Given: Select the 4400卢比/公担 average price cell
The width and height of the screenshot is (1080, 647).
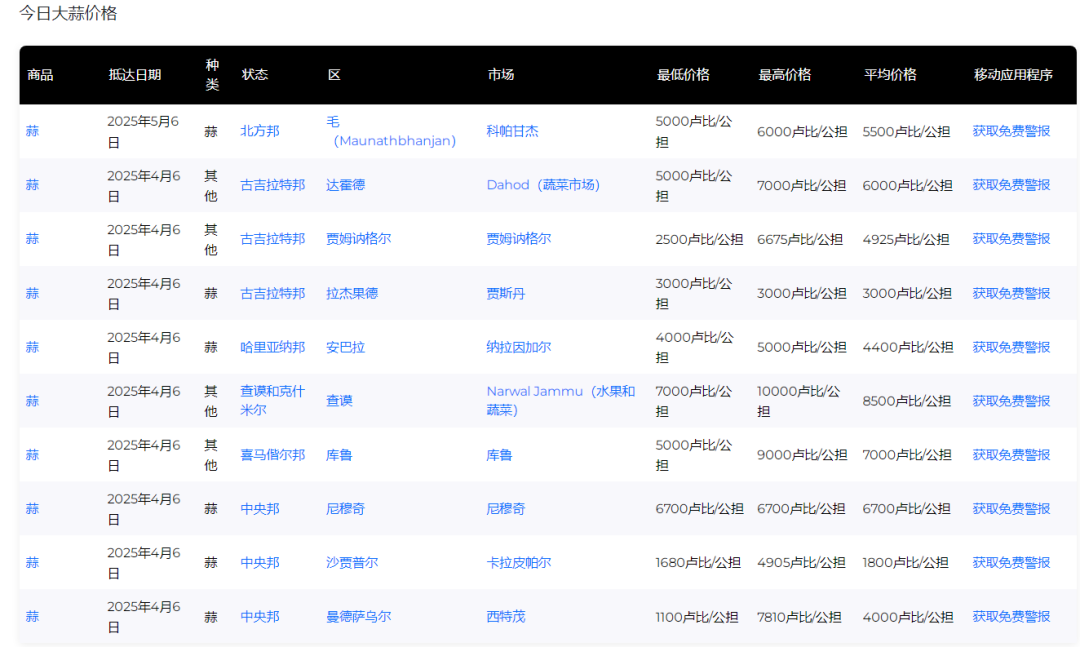Looking at the screenshot, I should click(907, 347).
